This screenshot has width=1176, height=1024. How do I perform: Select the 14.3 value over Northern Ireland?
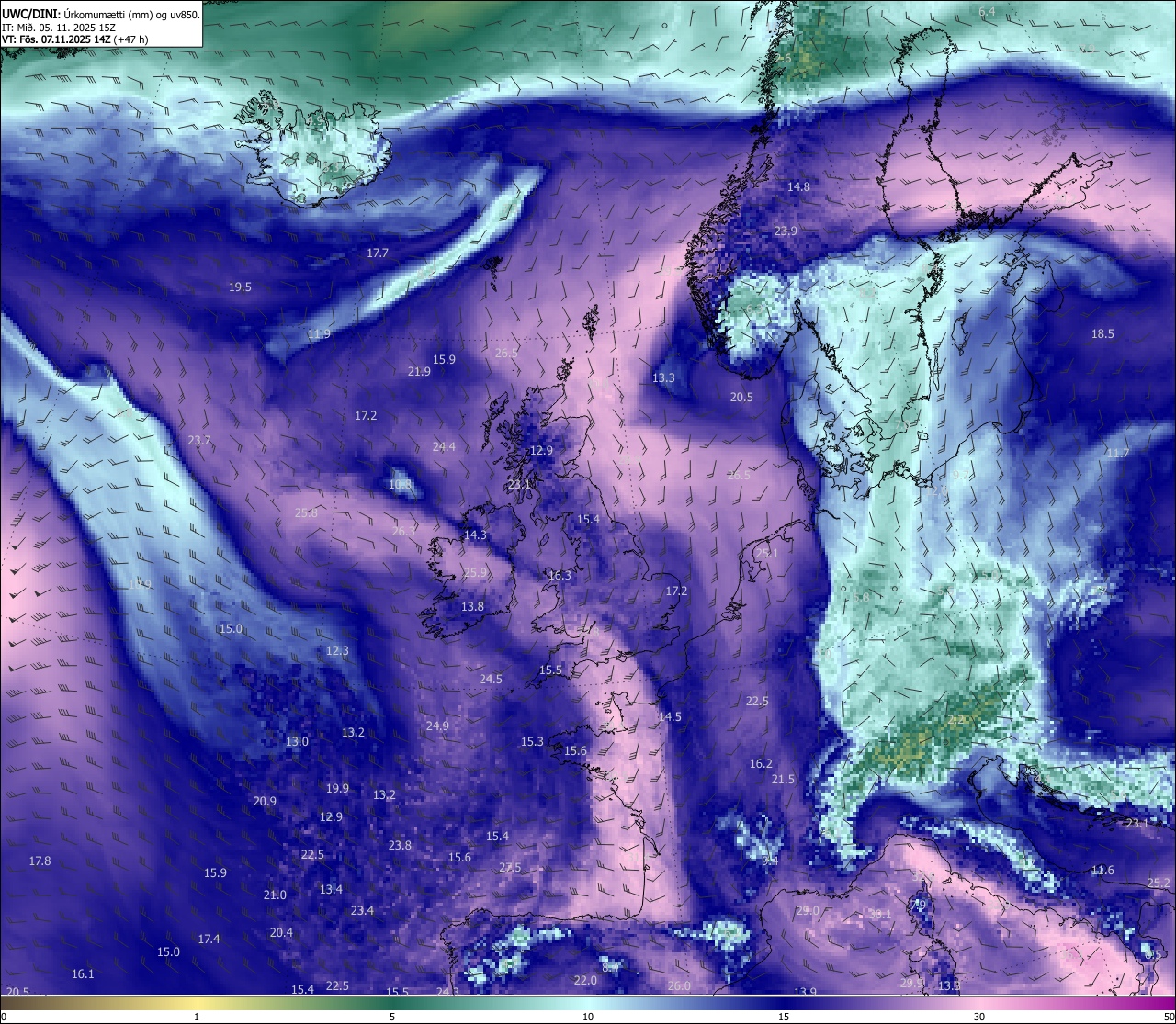(475, 535)
